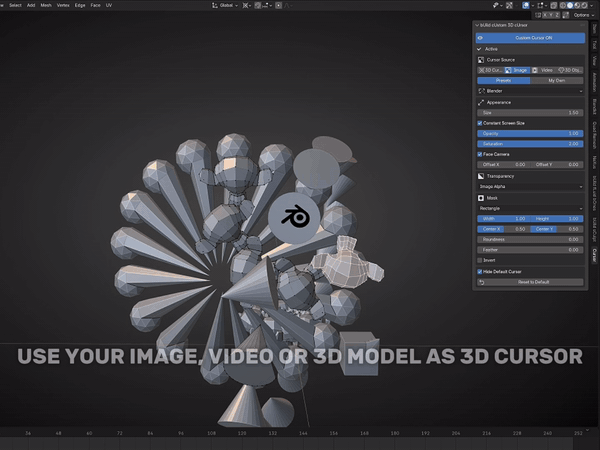This screenshot has height=450, width=600.
Task: Click the Reset to Default arrow icon
Action: coord(482,282)
